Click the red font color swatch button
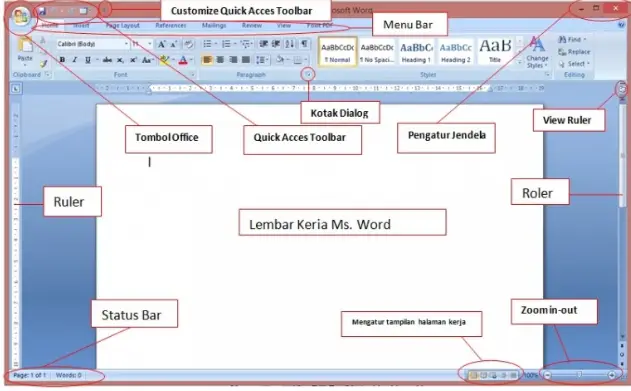The height and width of the screenshot is (391, 631). pyautogui.click(x=183, y=60)
